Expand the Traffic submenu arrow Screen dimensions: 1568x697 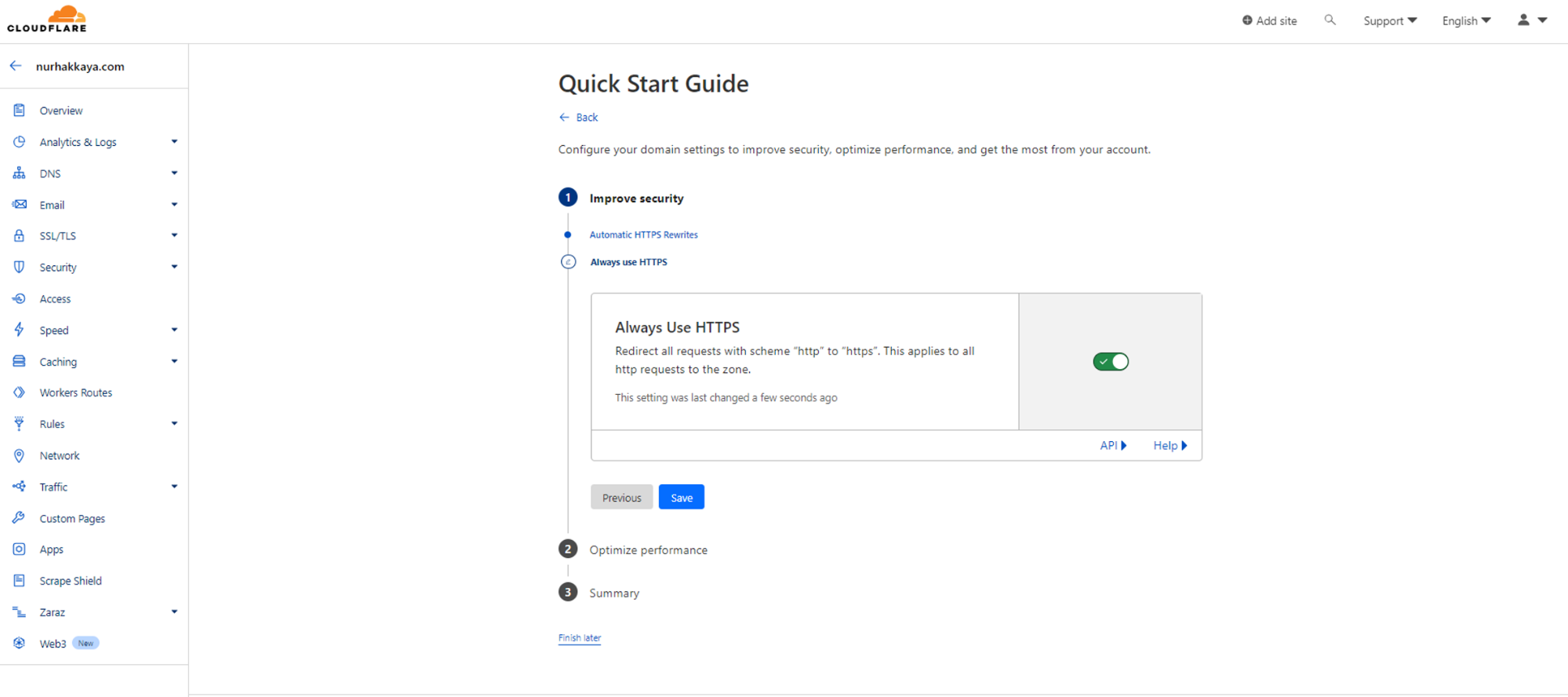pos(174,486)
